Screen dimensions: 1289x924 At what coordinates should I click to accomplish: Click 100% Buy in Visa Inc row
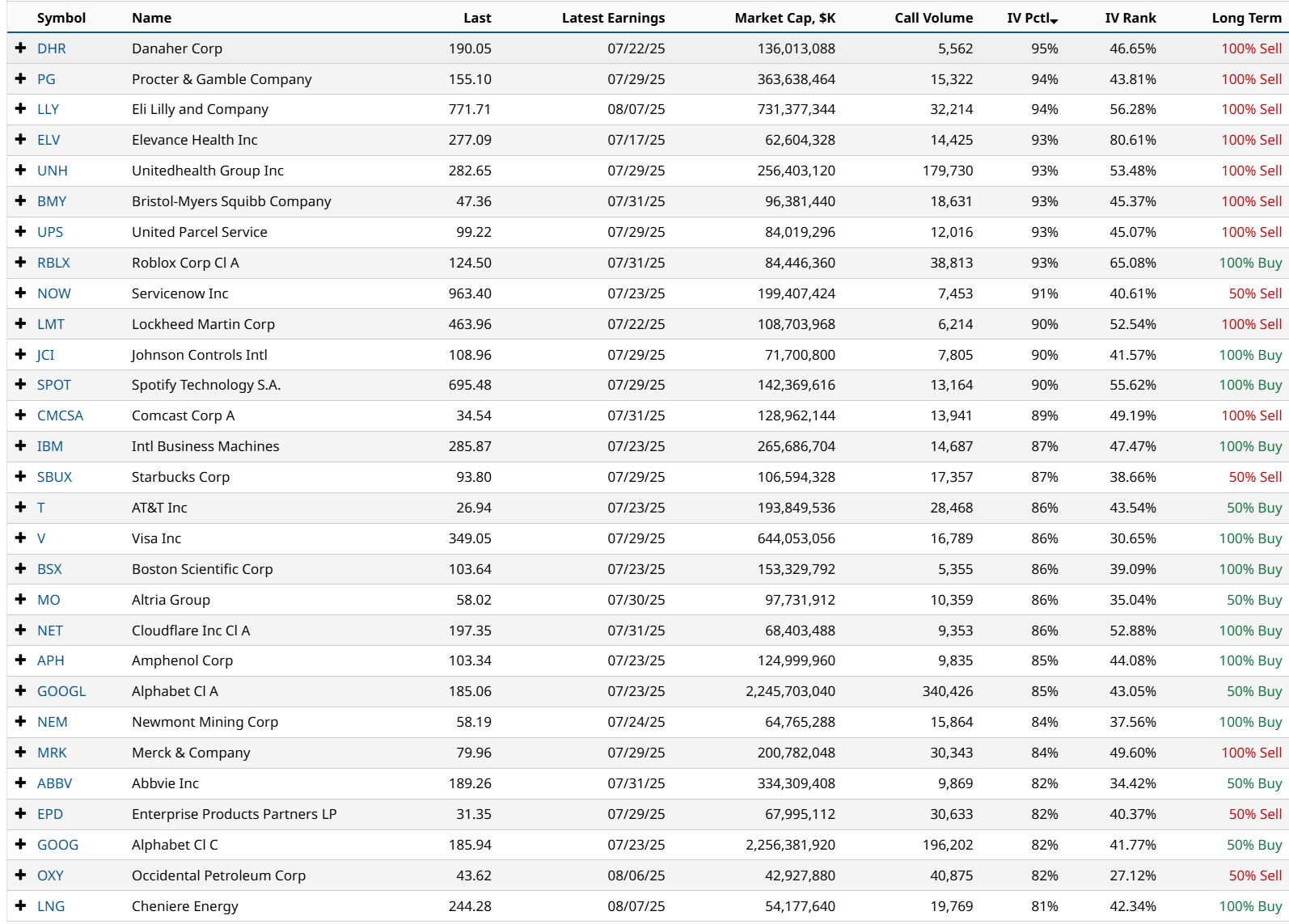coord(1250,538)
